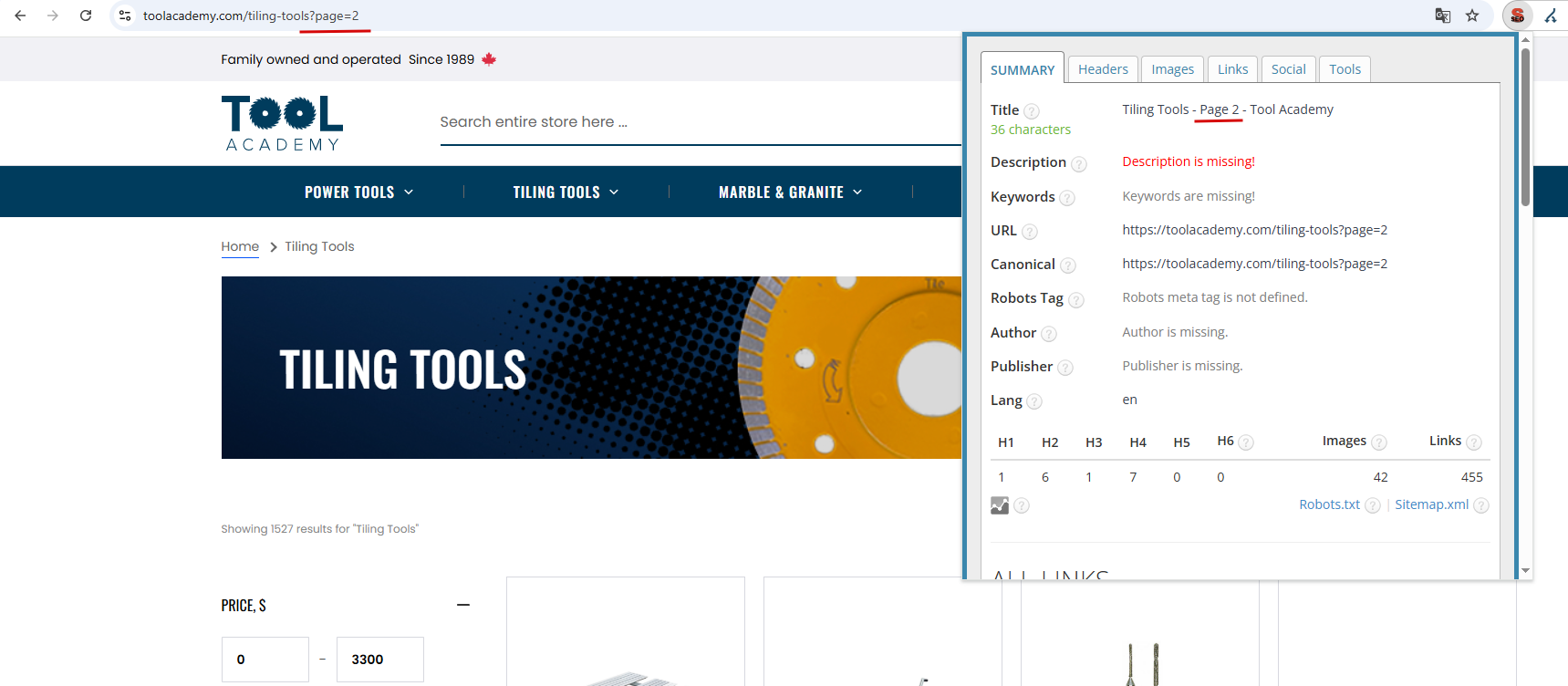Click the chart icon below the headings table

[x=1000, y=505]
